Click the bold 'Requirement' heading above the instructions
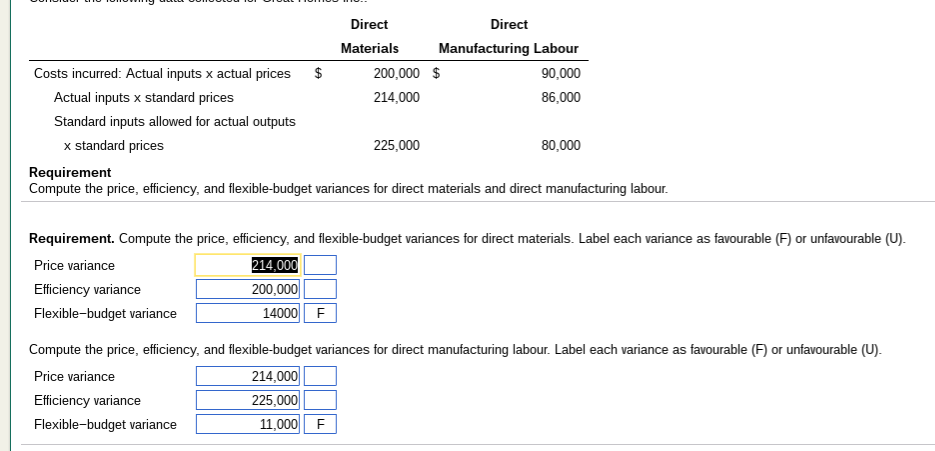The height and width of the screenshot is (451, 935). tap(70, 172)
